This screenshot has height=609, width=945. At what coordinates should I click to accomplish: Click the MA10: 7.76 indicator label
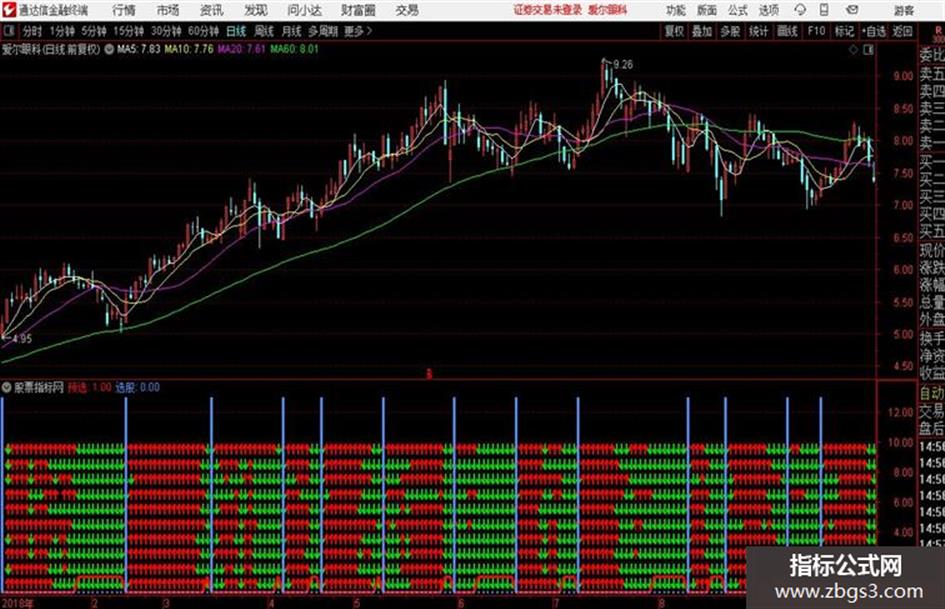pyautogui.click(x=189, y=49)
